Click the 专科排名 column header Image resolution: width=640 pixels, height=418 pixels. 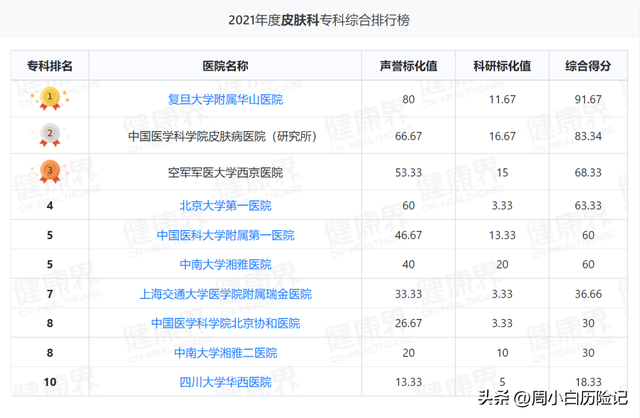point(50,66)
